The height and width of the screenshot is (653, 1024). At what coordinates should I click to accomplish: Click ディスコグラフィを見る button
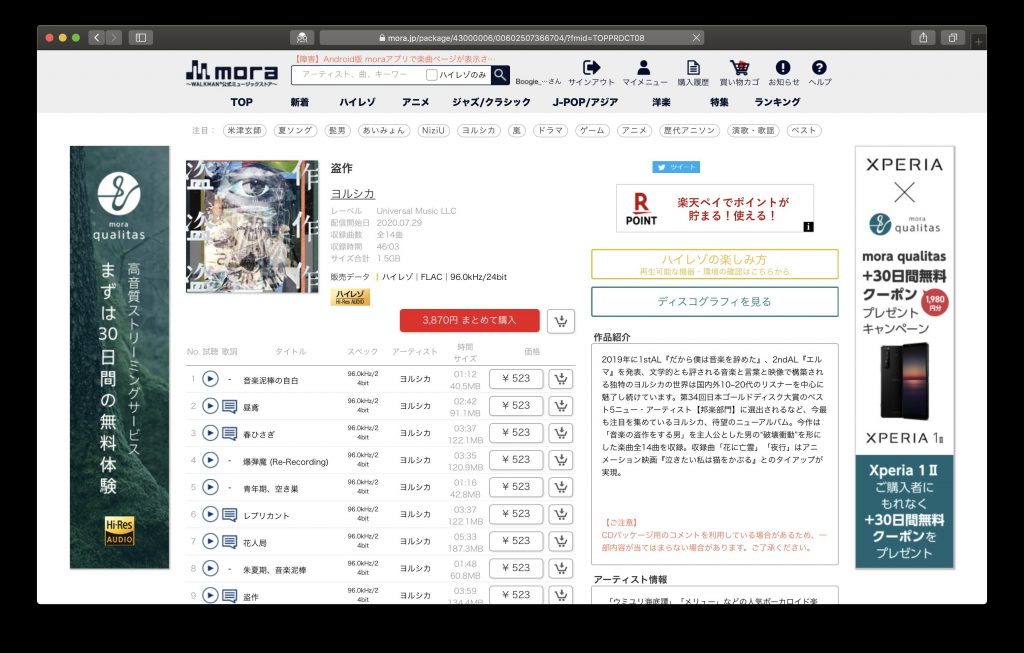[x=714, y=302]
